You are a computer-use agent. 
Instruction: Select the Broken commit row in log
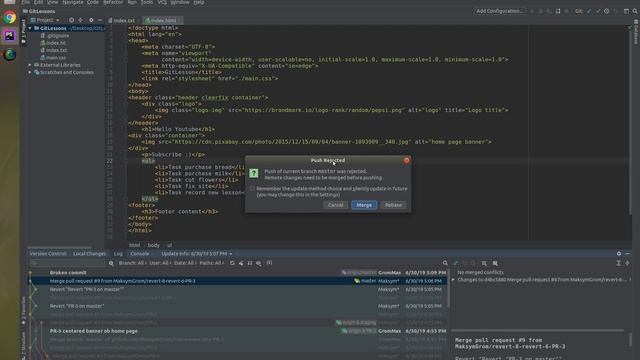click(x=238, y=273)
